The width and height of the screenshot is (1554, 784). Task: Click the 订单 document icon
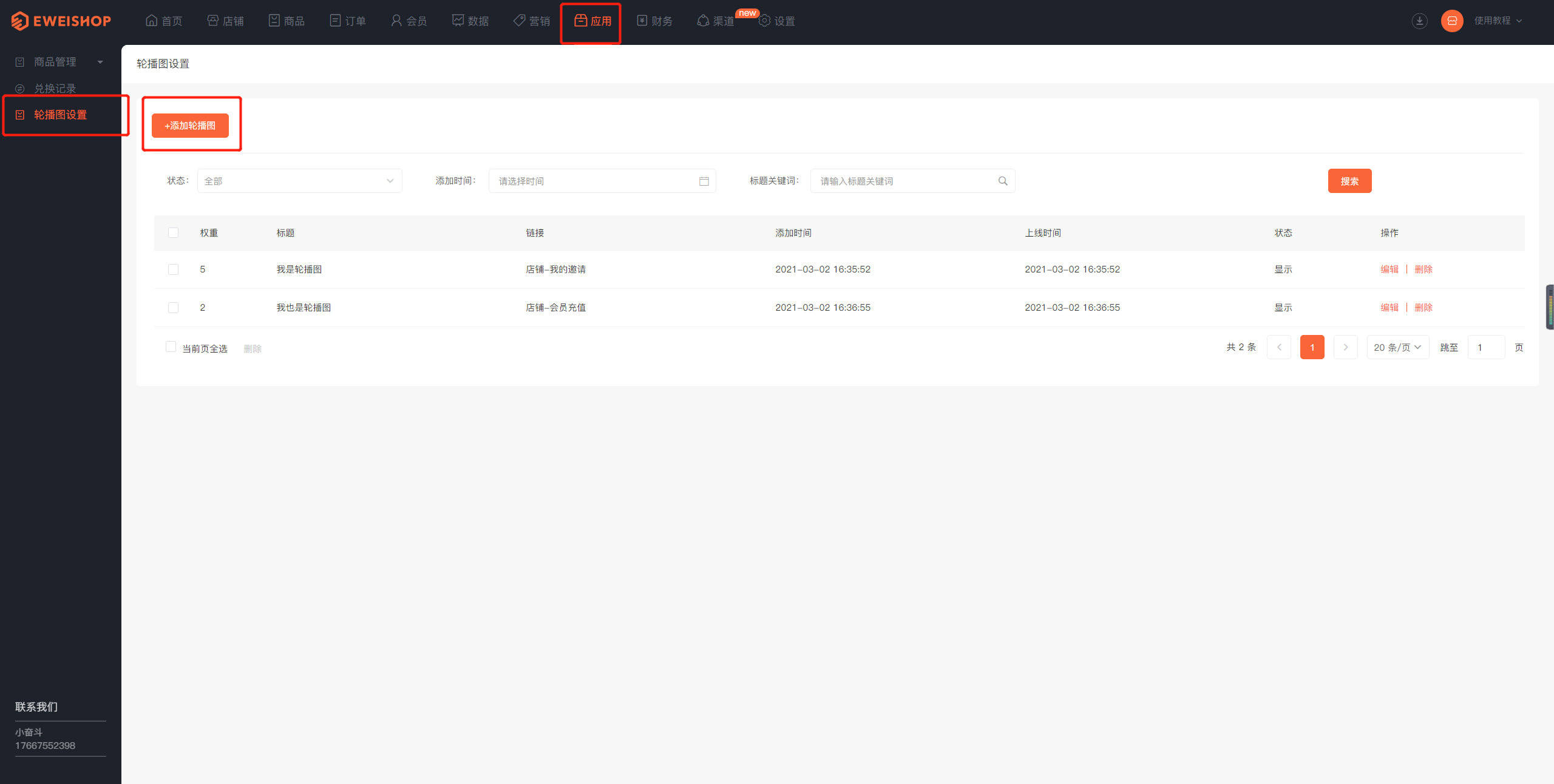tap(335, 20)
